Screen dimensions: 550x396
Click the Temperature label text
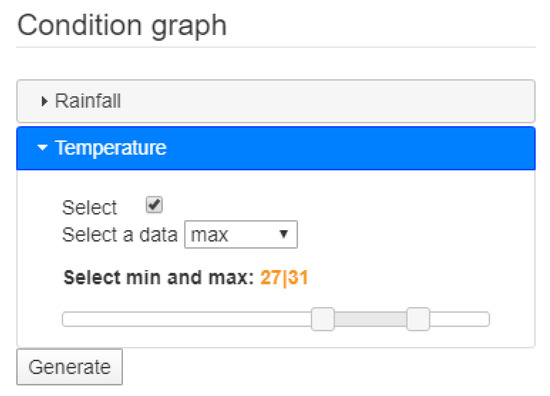111,148
